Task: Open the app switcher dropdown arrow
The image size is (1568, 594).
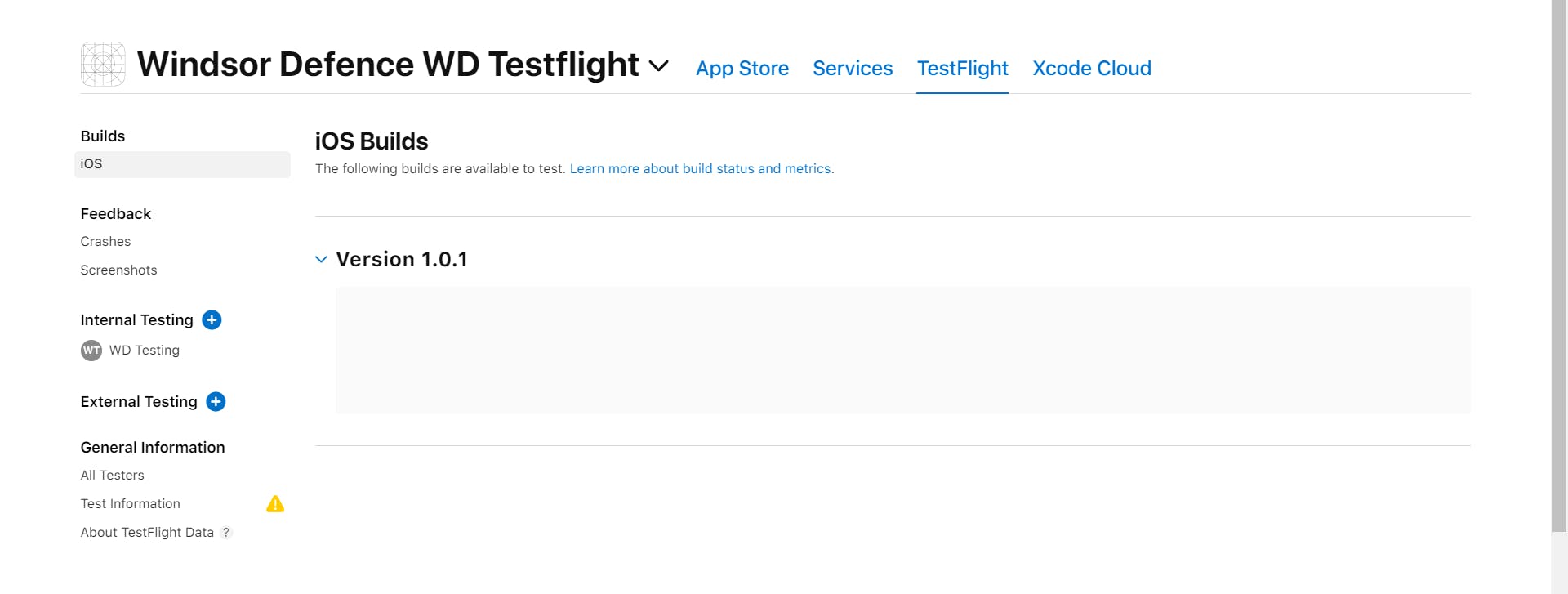Action: 658,65
